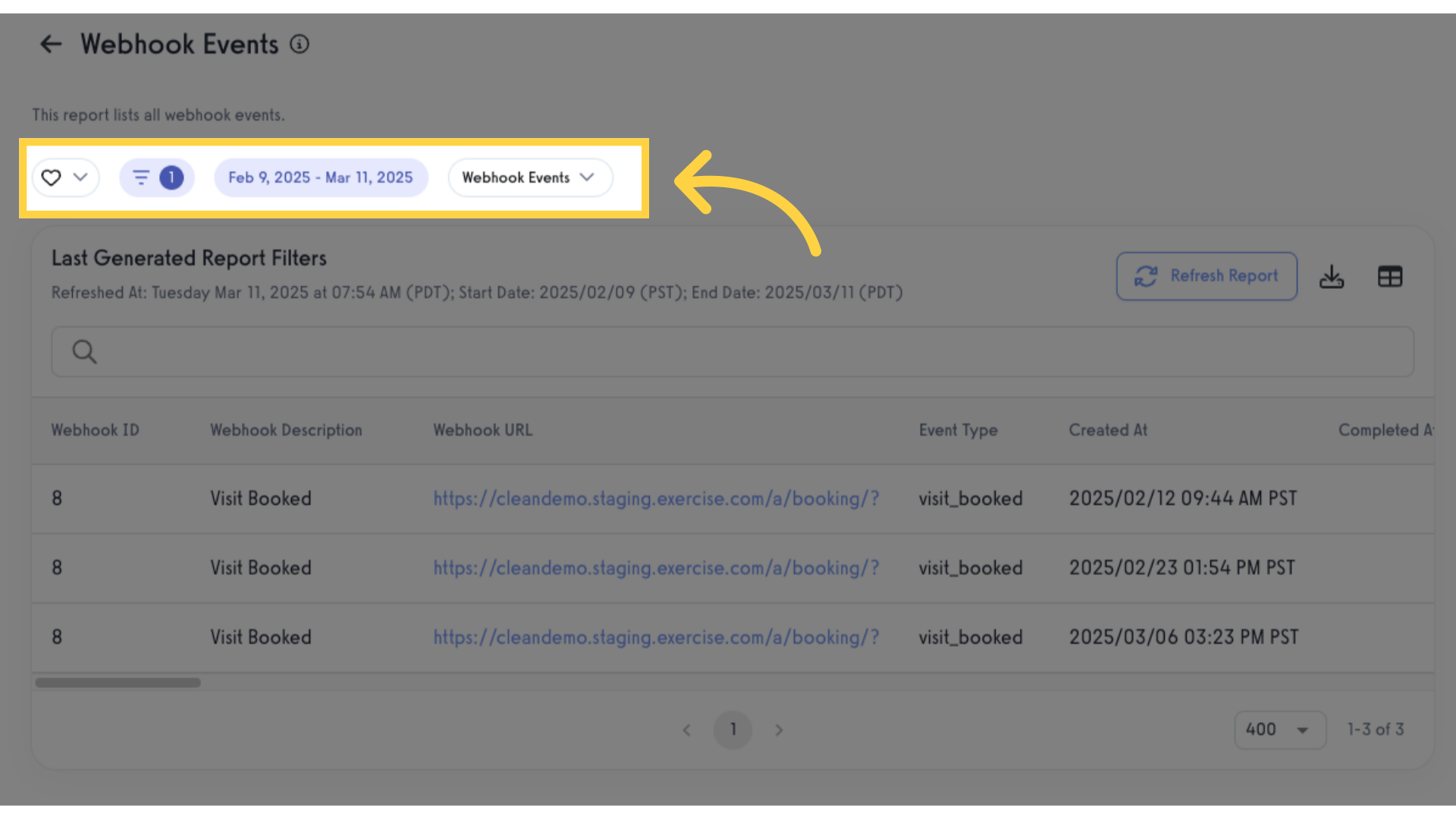The image size is (1456, 819).
Task: Sort by Webhook ID column header
Action: click(96, 430)
